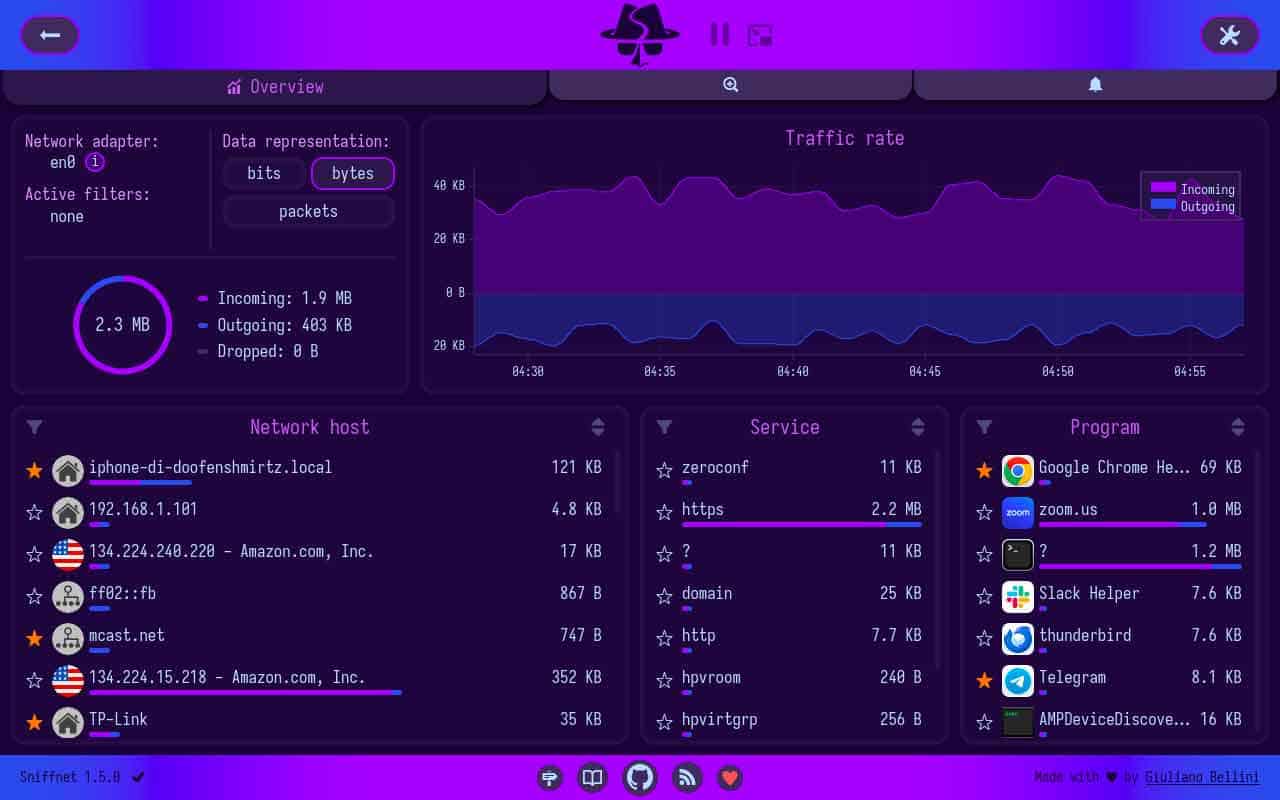Star the https service as favorite

tap(664, 512)
